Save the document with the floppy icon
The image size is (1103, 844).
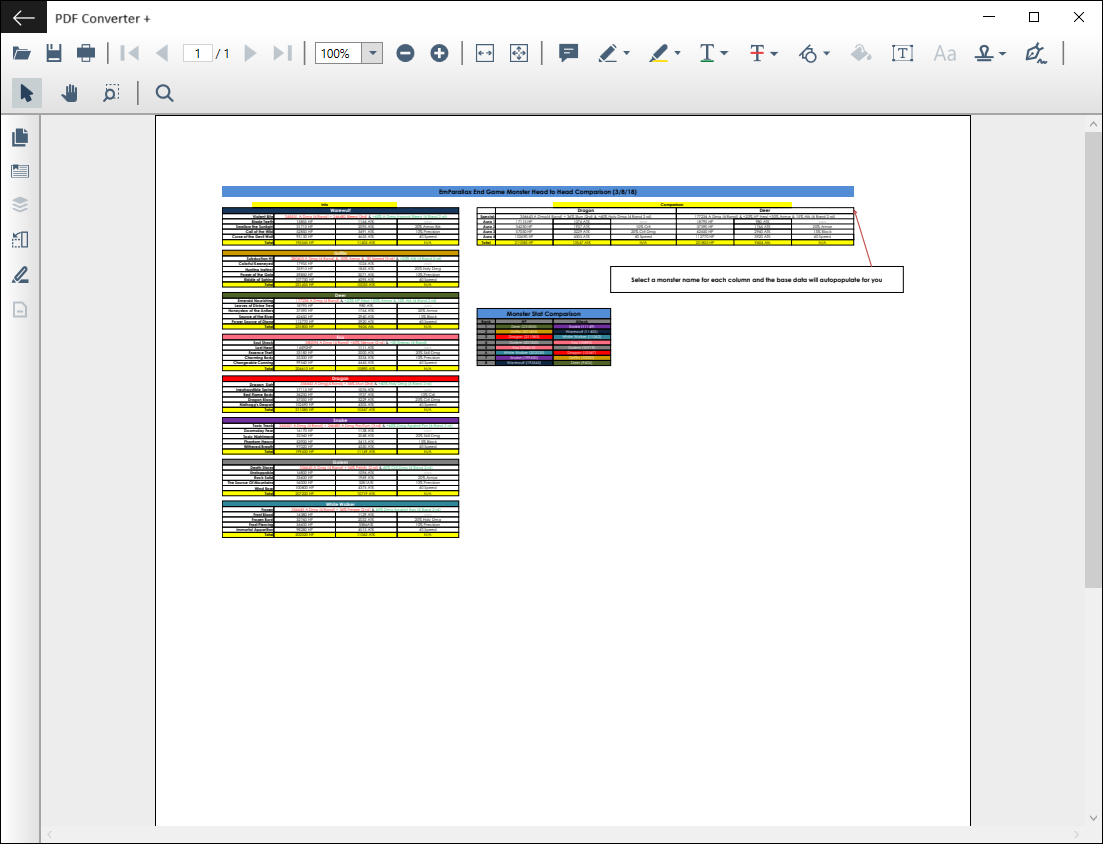pyautogui.click(x=53, y=53)
